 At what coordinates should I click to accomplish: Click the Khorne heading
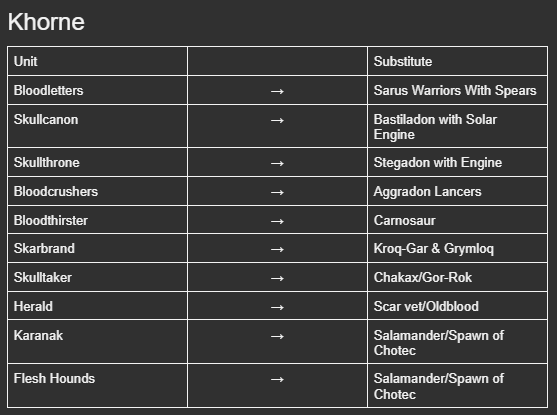[46, 22]
